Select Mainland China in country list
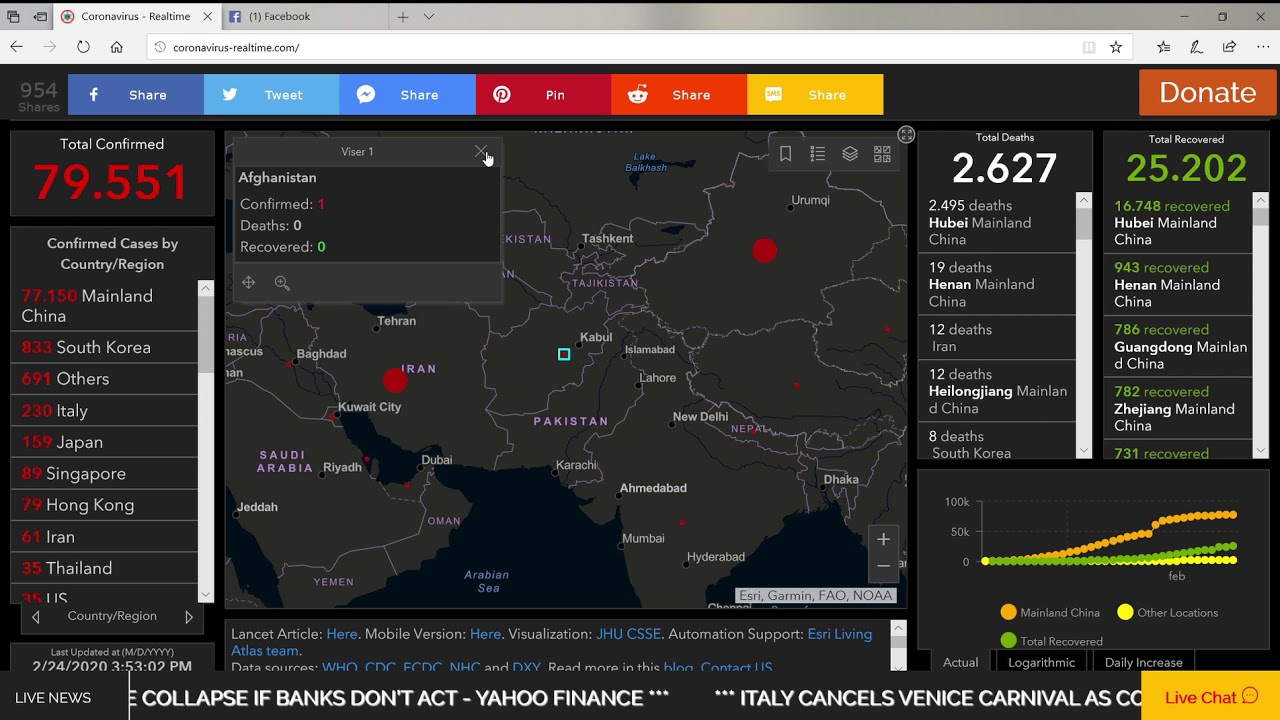The width and height of the screenshot is (1280, 720). pyautogui.click(x=104, y=306)
